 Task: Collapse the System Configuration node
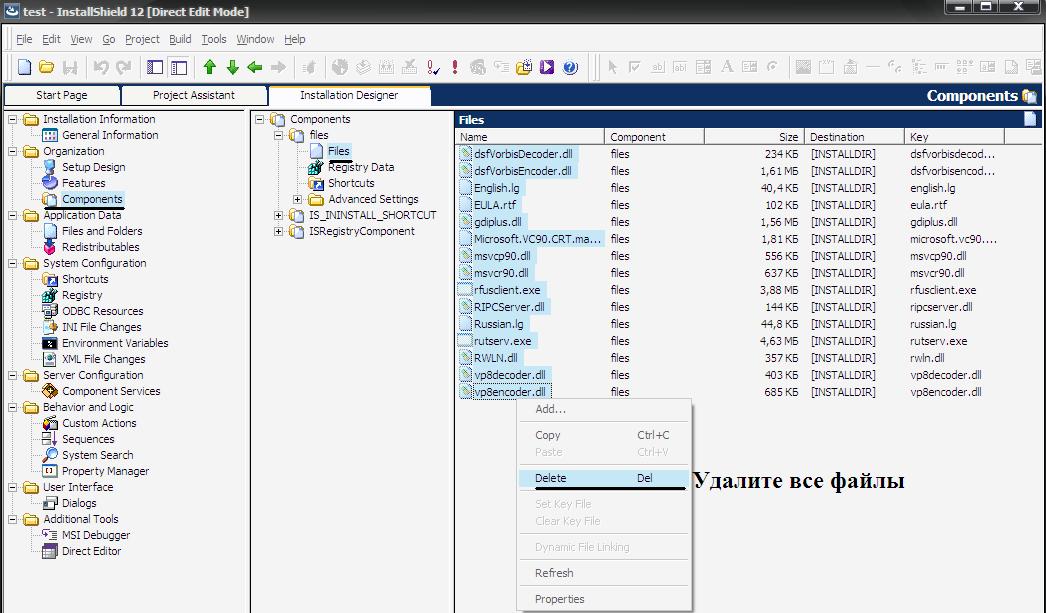[13, 263]
